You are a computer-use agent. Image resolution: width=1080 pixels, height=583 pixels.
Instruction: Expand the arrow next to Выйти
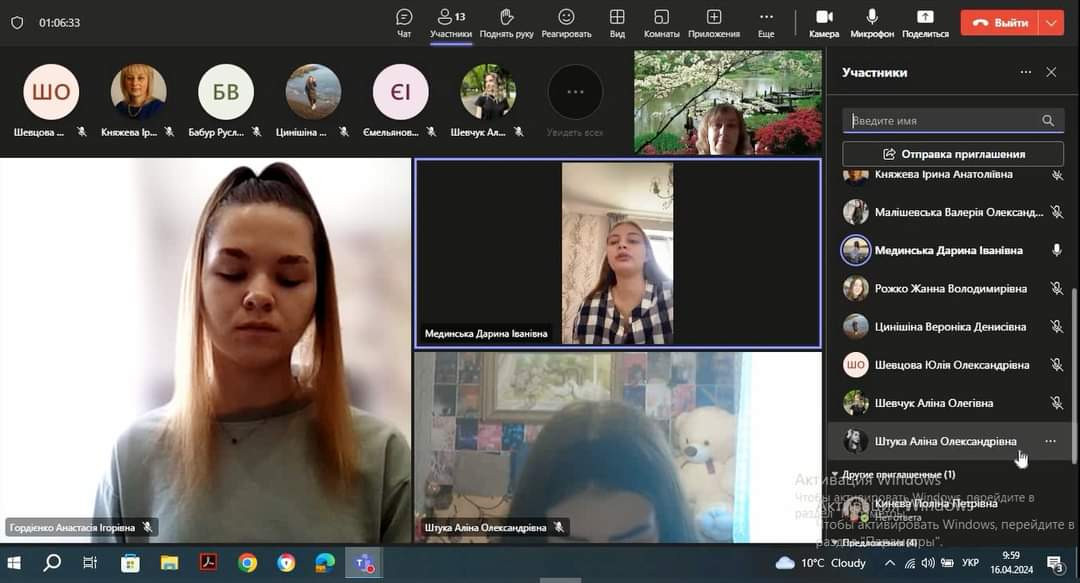click(x=1052, y=23)
